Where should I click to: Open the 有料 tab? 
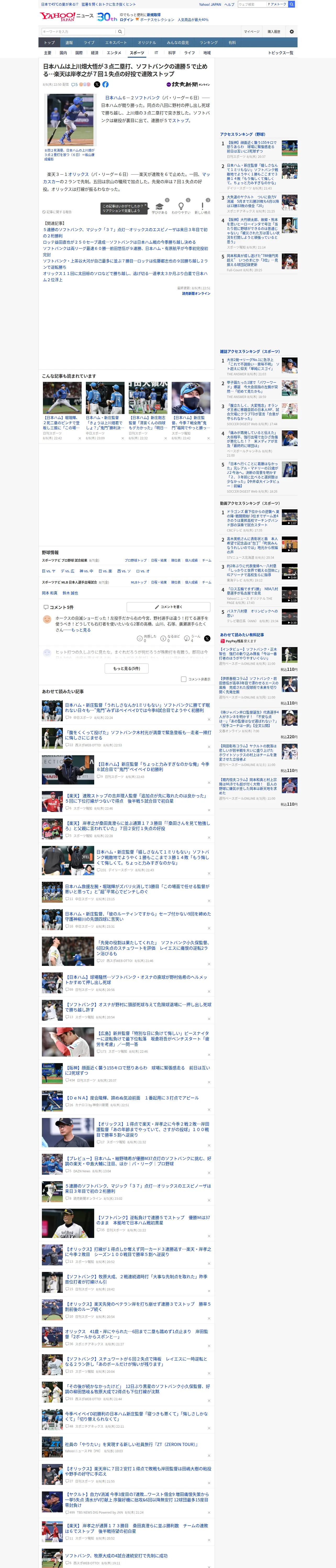click(x=232, y=43)
